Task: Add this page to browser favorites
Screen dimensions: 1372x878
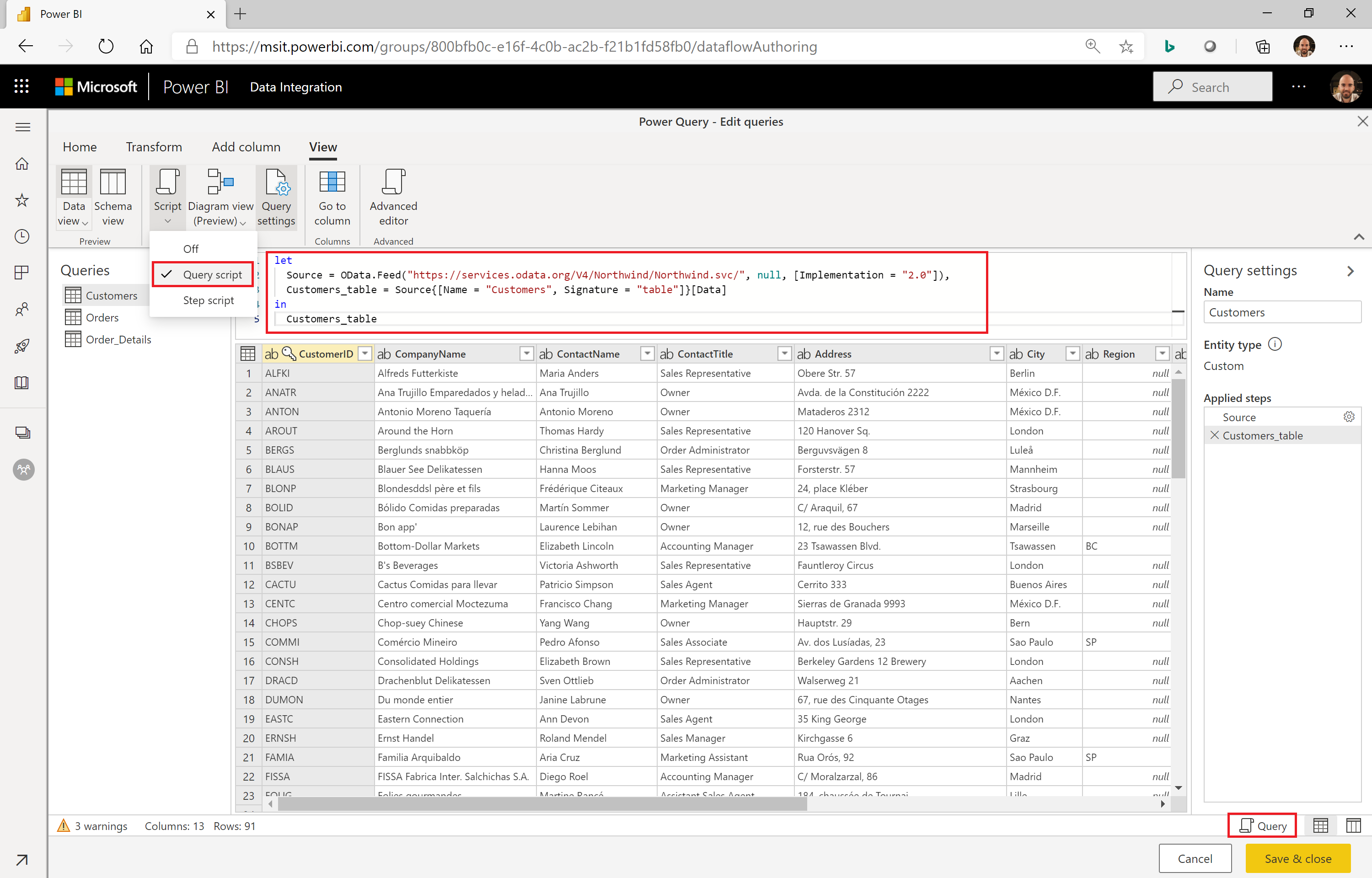Action: [1126, 46]
